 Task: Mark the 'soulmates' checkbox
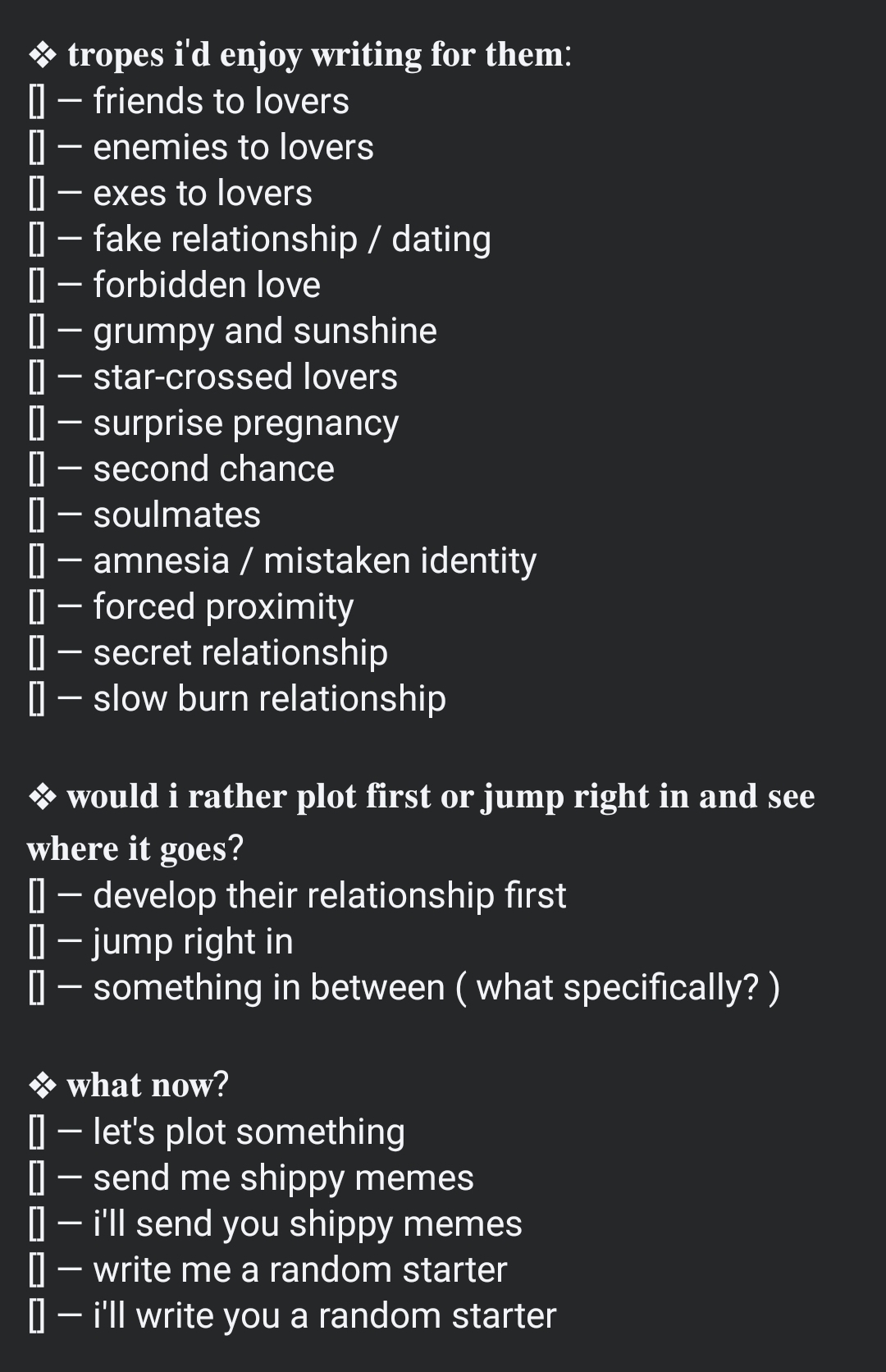coord(37,516)
